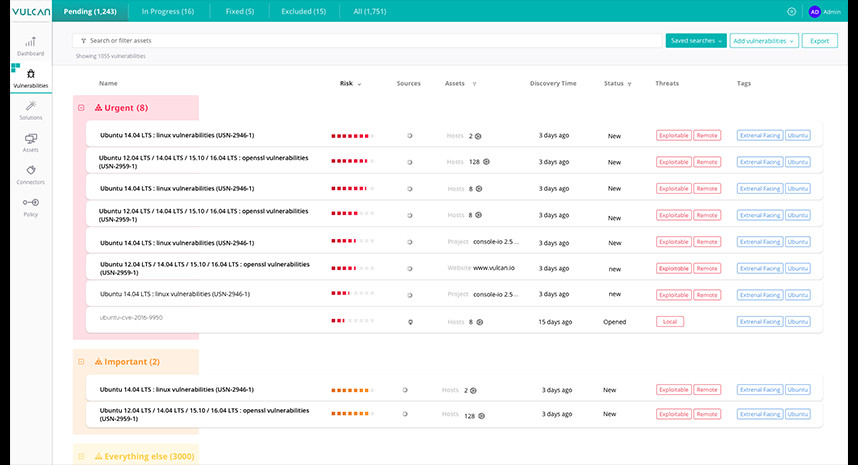This screenshot has height=465, width=858.
Task: Open the Assets section icon
Action: coord(30,142)
